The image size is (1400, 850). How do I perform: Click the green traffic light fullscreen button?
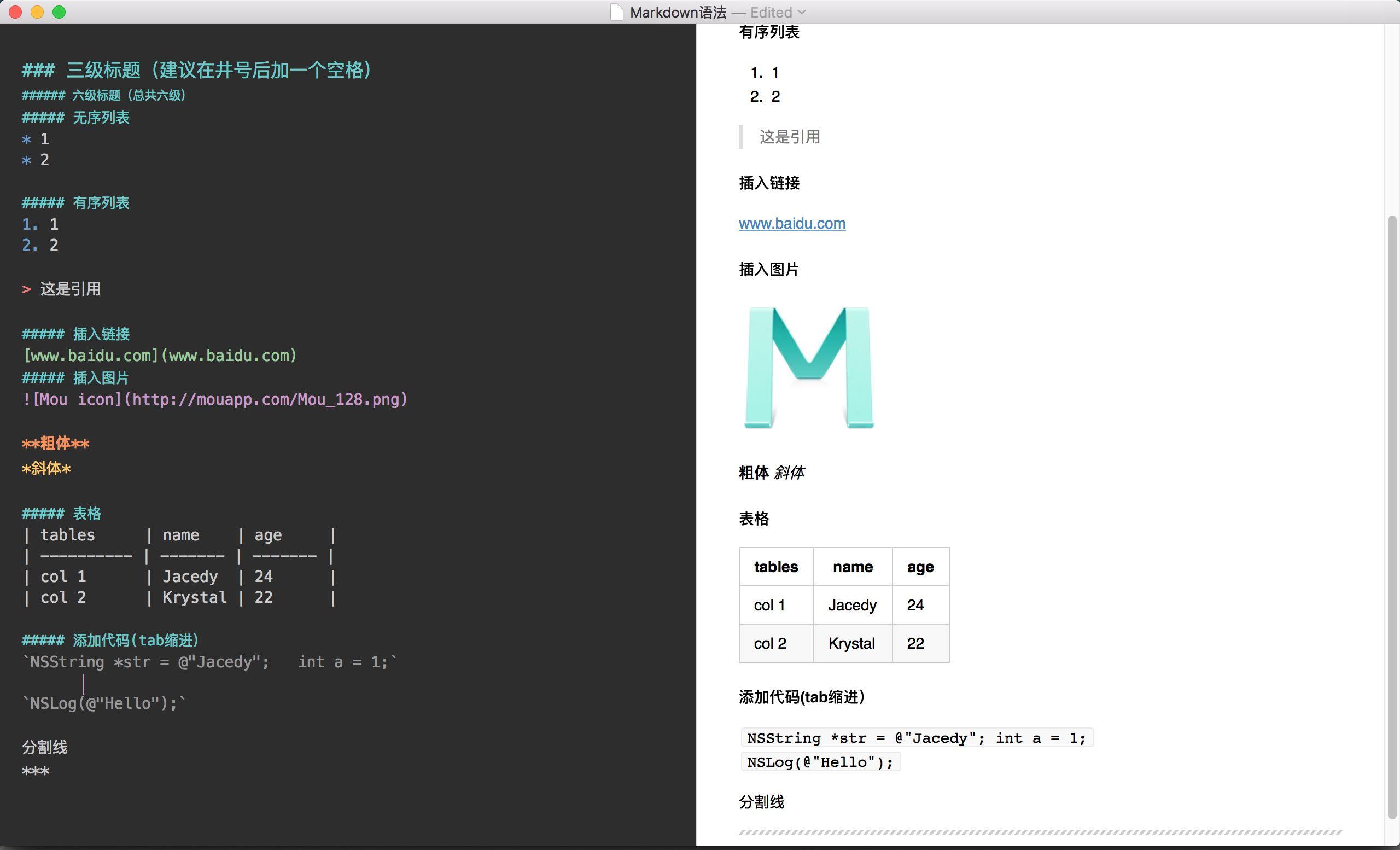pos(59,12)
